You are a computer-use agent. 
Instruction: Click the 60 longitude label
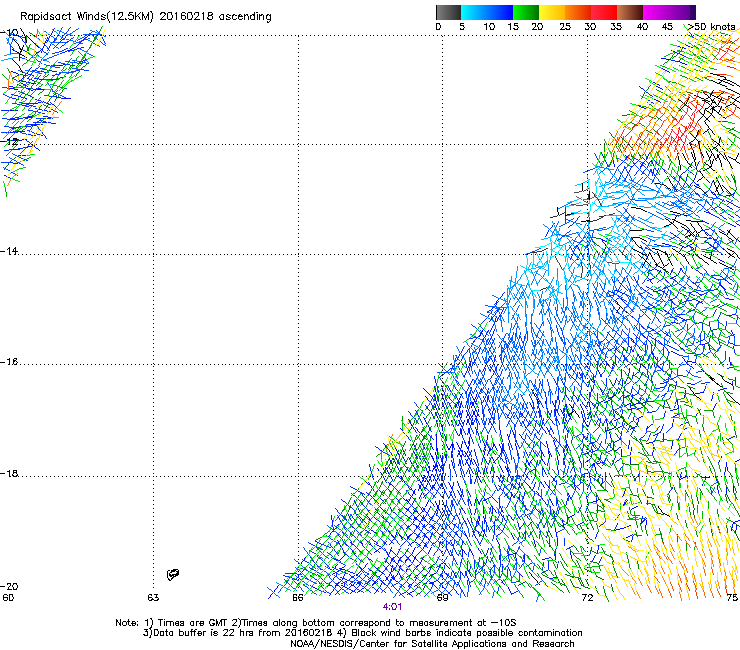8,598
